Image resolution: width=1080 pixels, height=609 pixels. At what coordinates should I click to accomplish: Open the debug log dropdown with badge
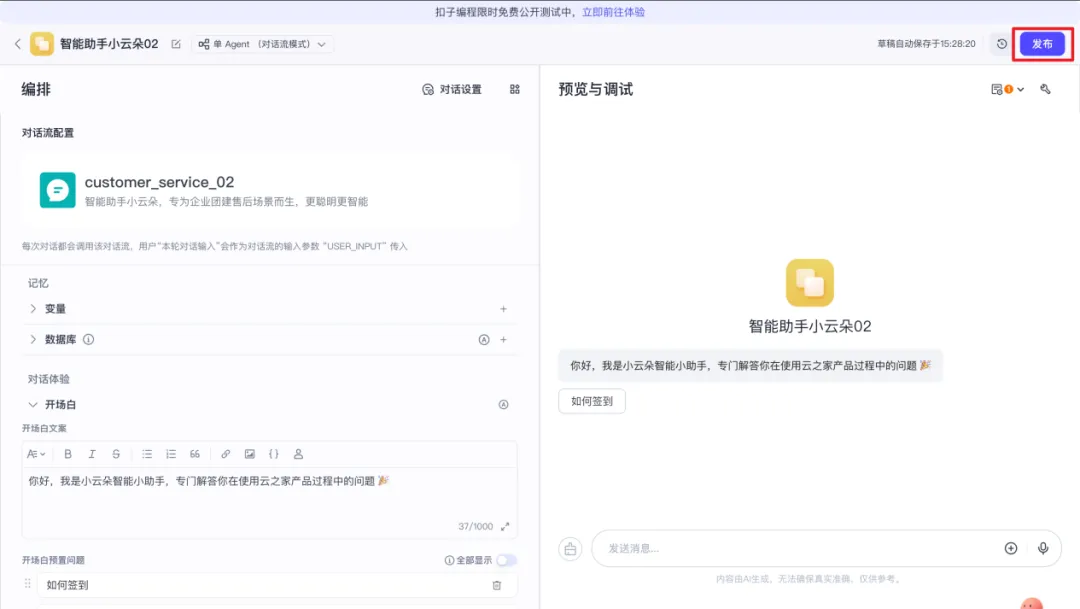[x=1007, y=90]
